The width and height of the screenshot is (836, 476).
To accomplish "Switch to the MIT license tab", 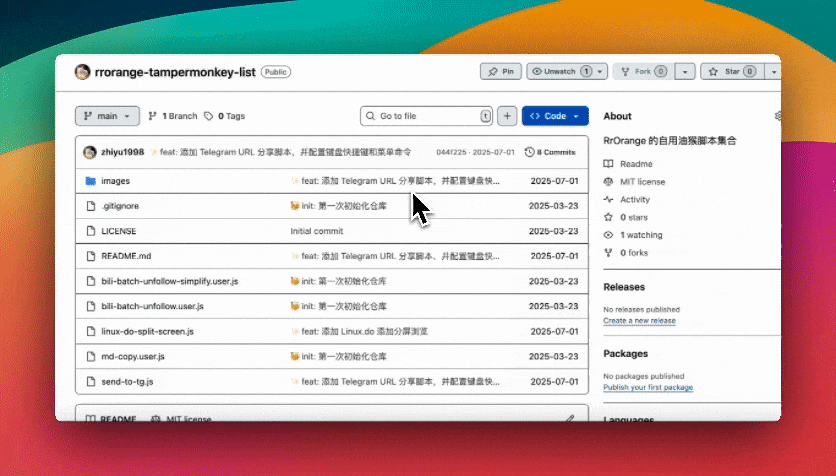I will tap(181, 418).
